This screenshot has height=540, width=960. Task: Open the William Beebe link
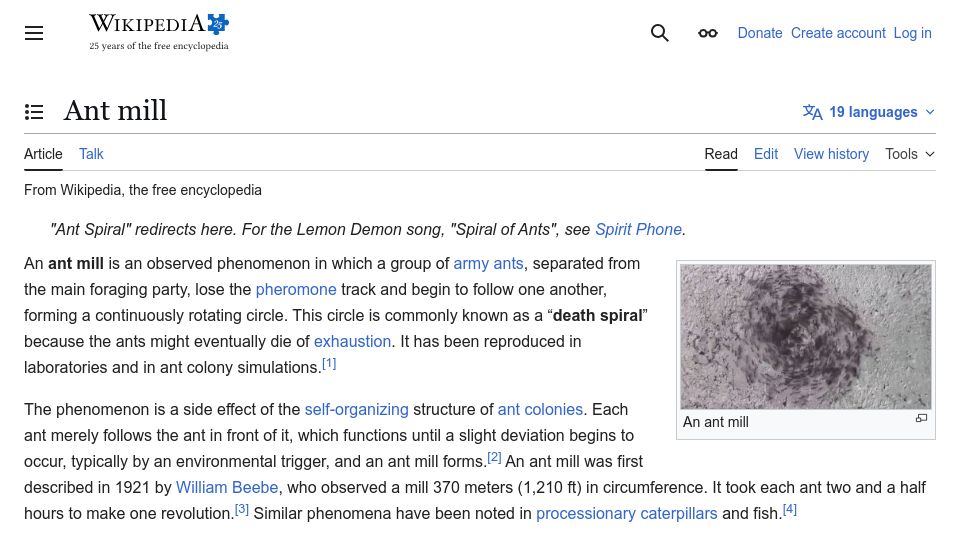tap(227, 487)
